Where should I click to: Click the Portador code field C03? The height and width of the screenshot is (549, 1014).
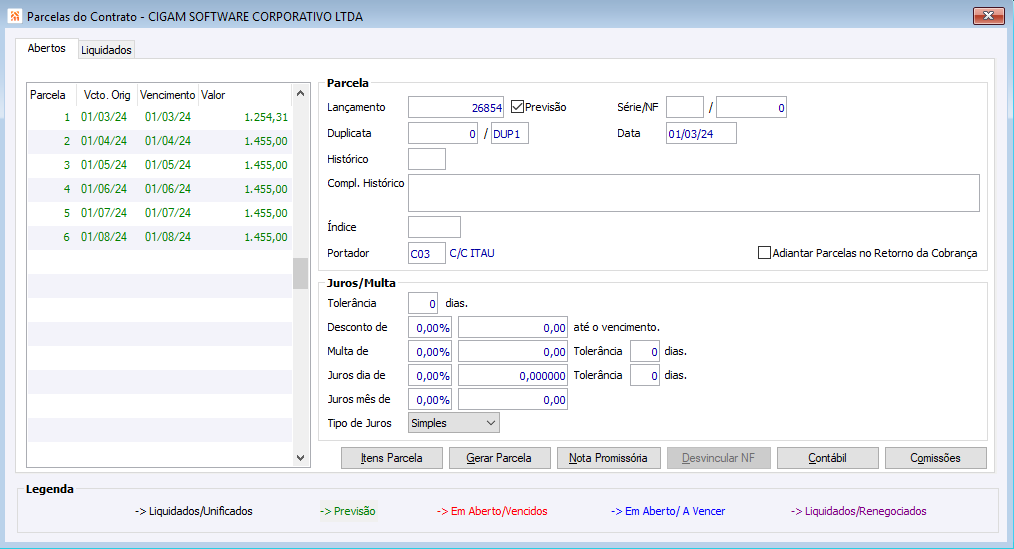click(x=427, y=253)
